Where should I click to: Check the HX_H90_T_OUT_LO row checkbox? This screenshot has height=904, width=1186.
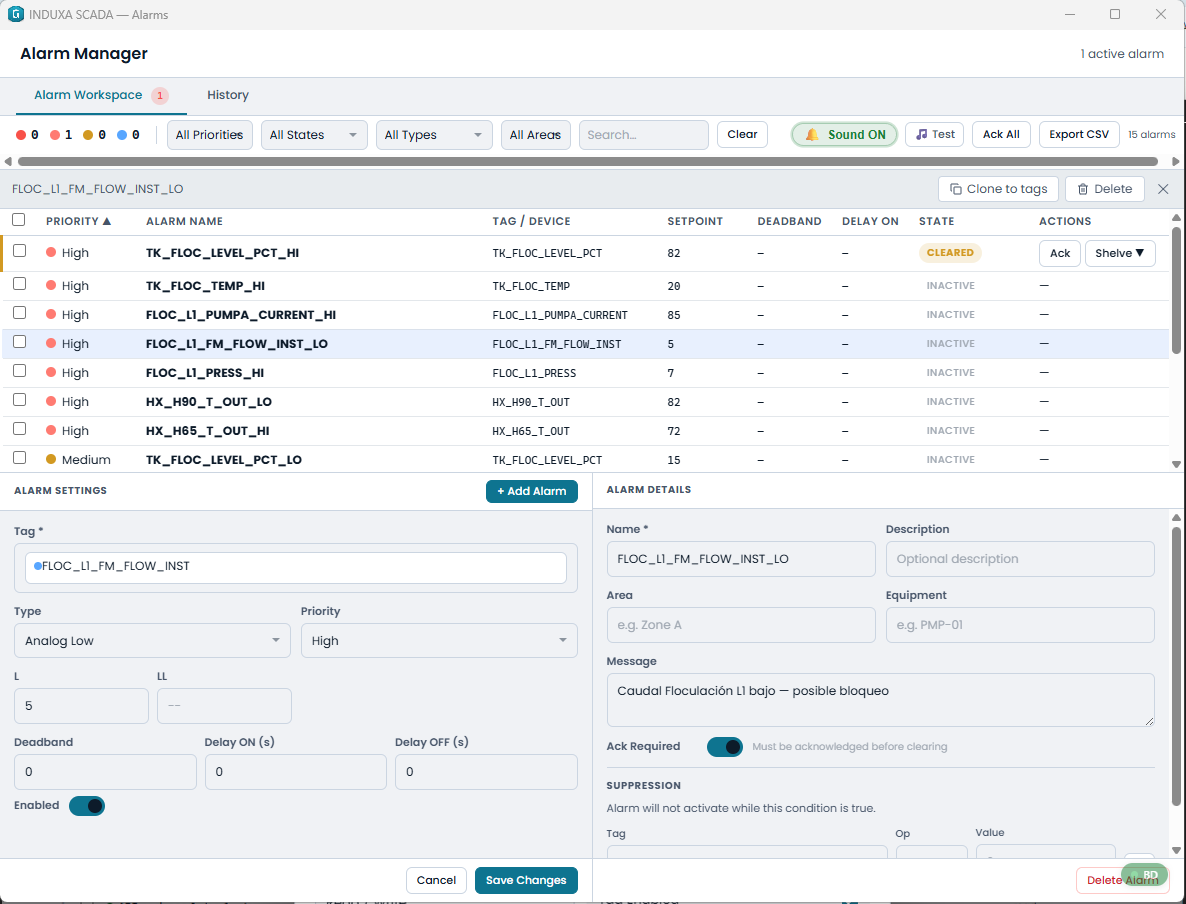[x=20, y=399]
